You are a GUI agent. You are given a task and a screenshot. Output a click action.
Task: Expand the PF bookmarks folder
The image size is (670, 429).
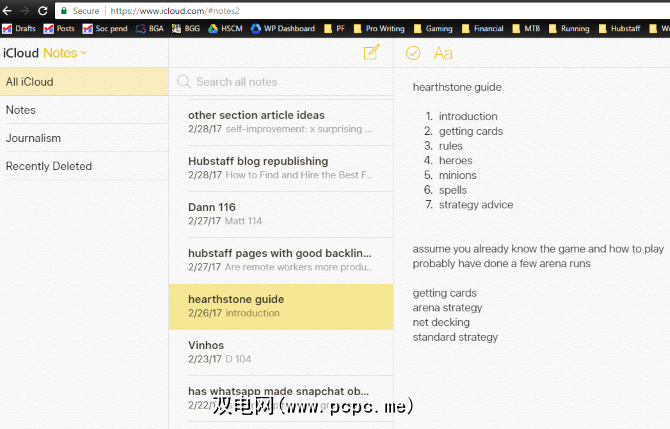[334, 29]
